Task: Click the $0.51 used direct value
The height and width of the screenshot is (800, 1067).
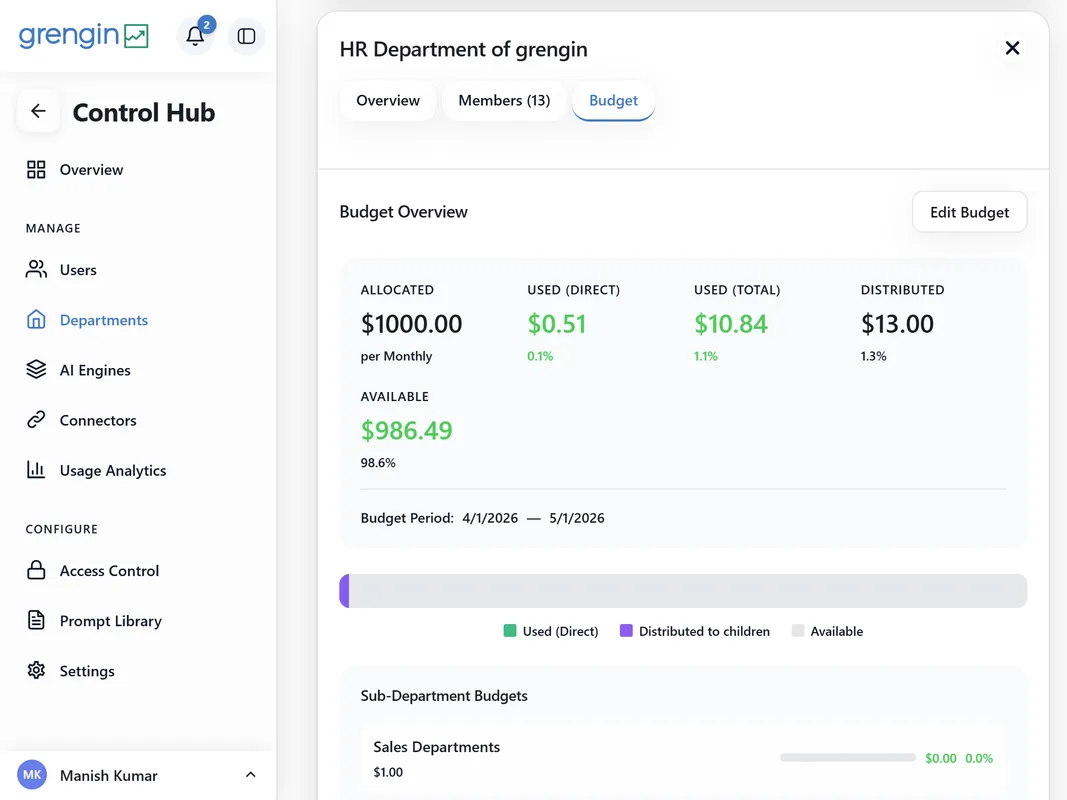Action: [x=557, y=324]
